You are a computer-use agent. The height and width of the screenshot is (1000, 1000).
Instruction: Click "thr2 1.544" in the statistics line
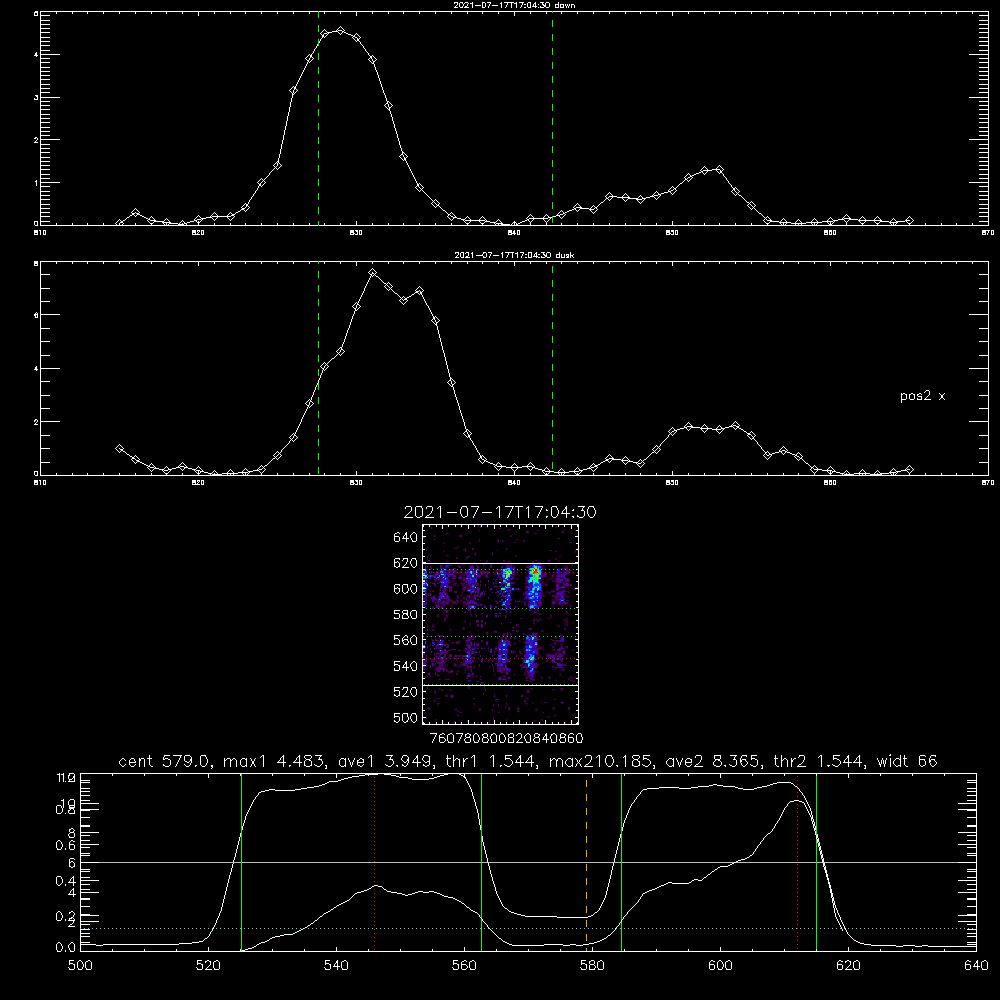coord(820,761)
